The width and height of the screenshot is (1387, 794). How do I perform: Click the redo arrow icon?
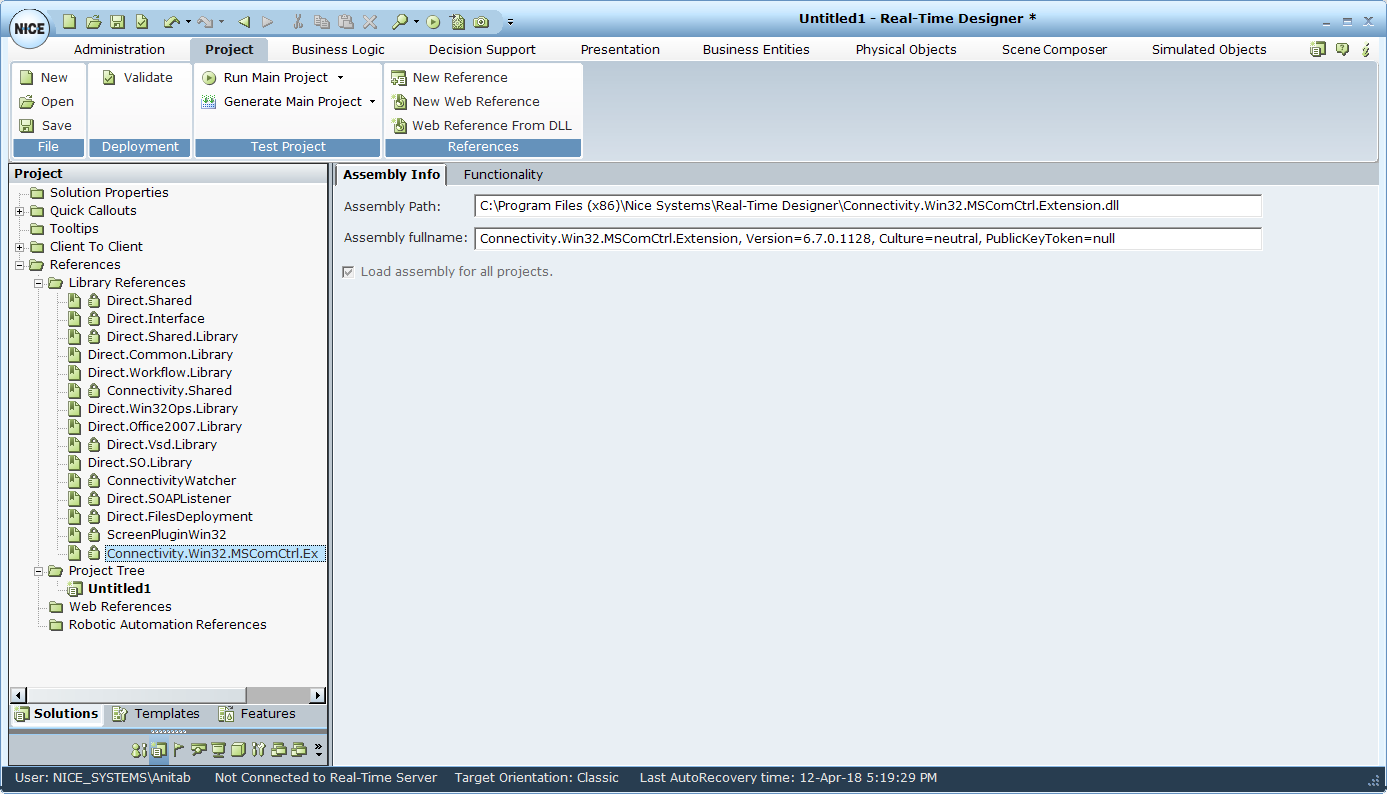tap(205, 21)
